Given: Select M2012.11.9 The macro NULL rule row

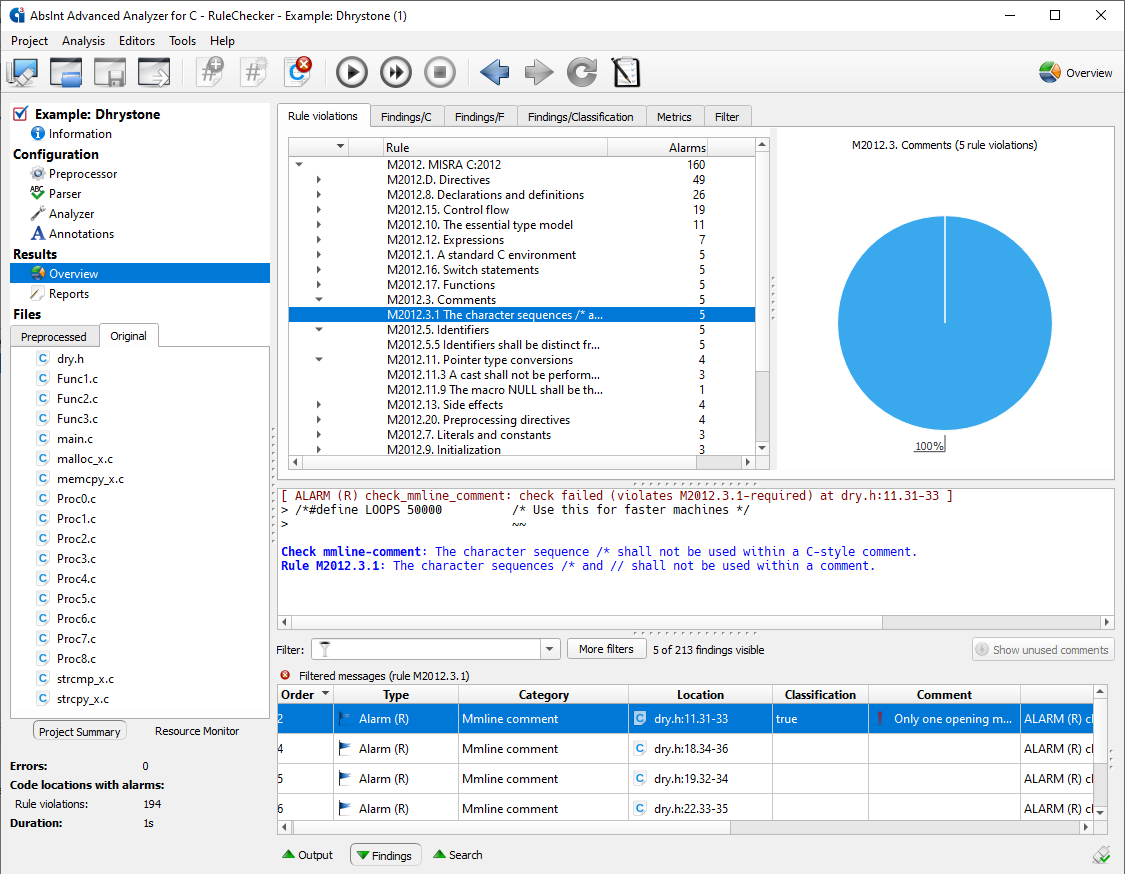Looking at the screenshot, I should pyautogui.click(x=522, y=390).
